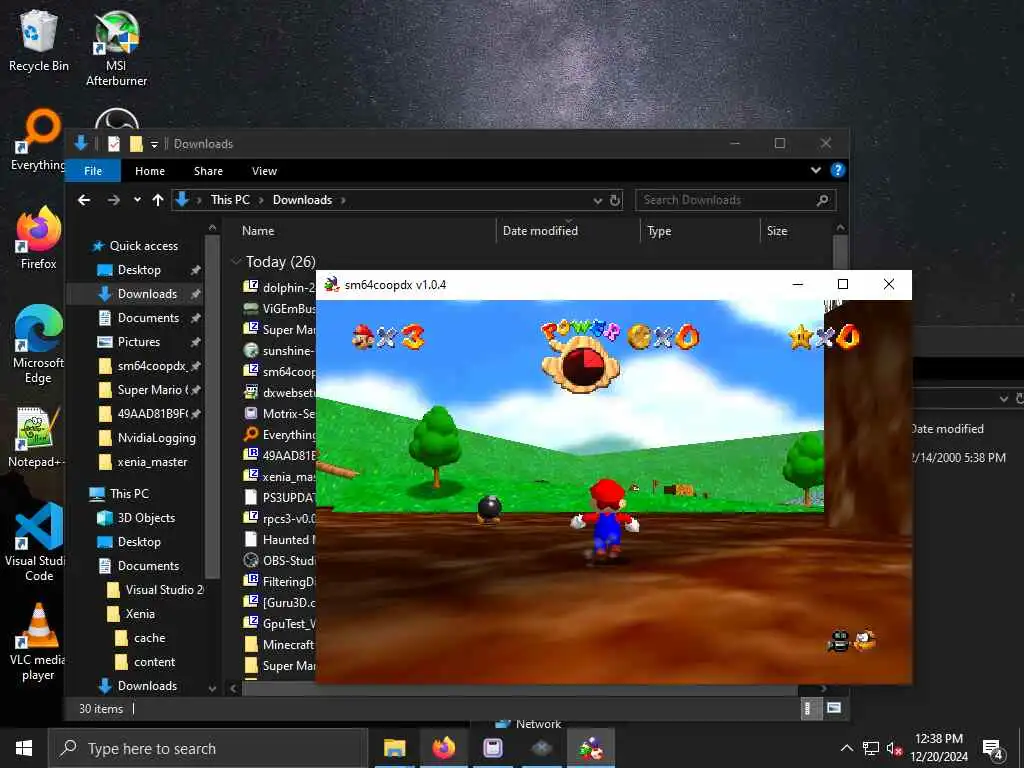Open the View ribbon tab
The image size is (1024, 768).
tap(264, 170)
